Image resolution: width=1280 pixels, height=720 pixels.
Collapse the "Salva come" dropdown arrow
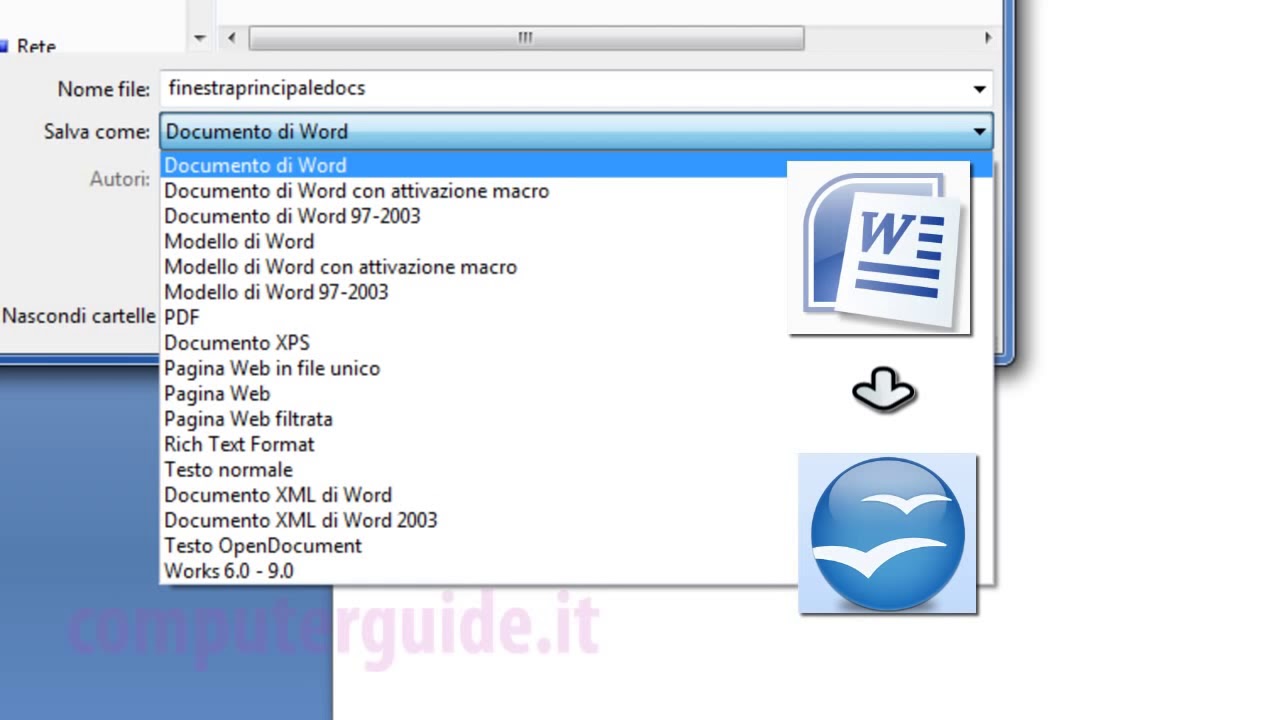[979, 131]
